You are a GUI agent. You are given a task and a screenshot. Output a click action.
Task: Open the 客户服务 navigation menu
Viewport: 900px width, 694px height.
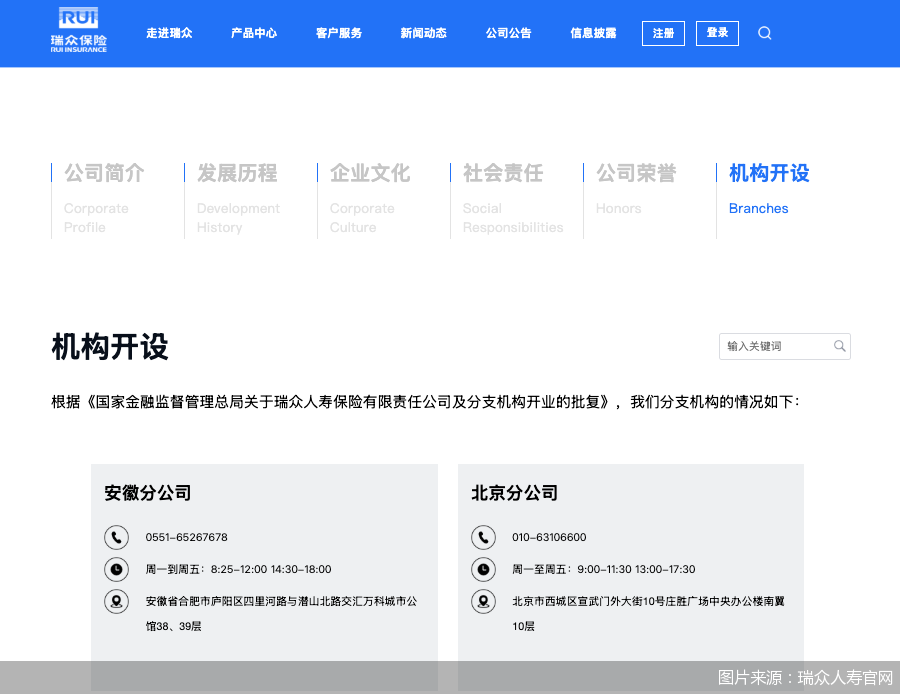(x=338, y=33)
